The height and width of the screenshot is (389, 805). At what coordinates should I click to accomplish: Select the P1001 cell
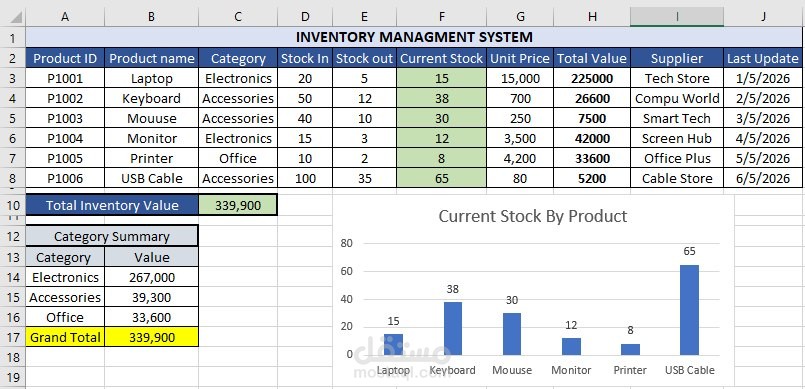coord(65,79)
